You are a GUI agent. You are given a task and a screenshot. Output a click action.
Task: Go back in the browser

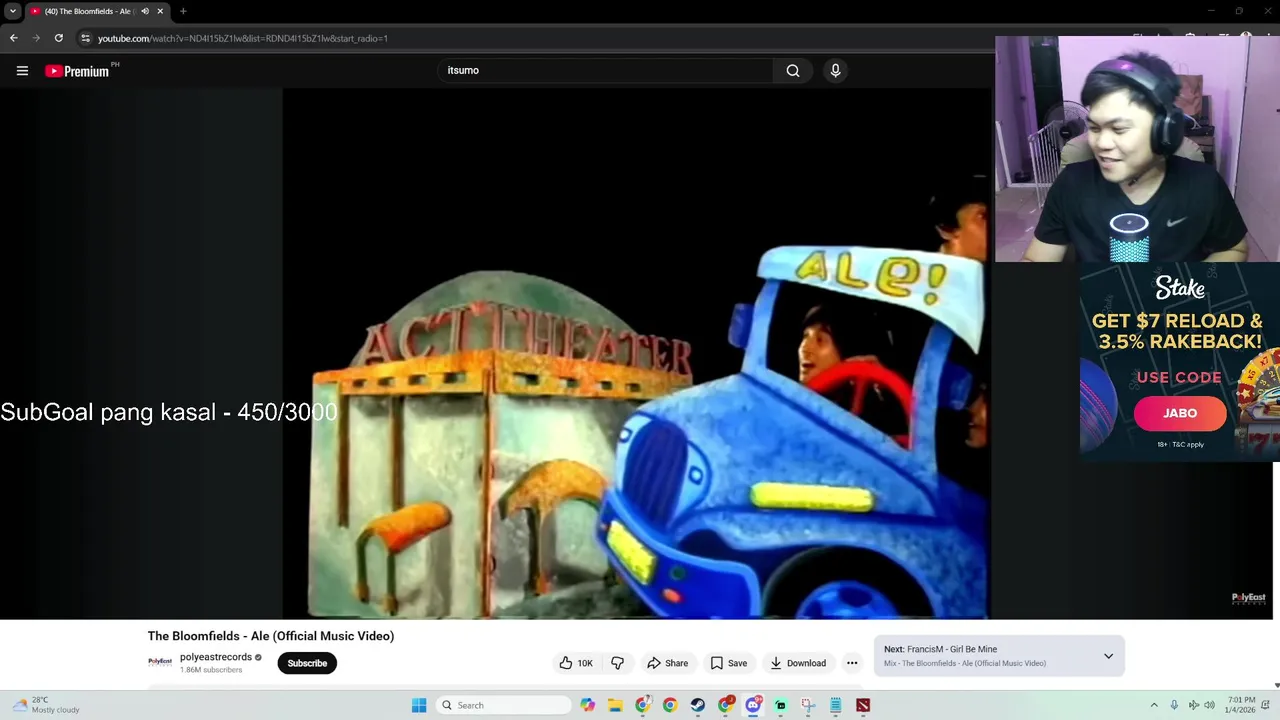(x=14, y=38)
